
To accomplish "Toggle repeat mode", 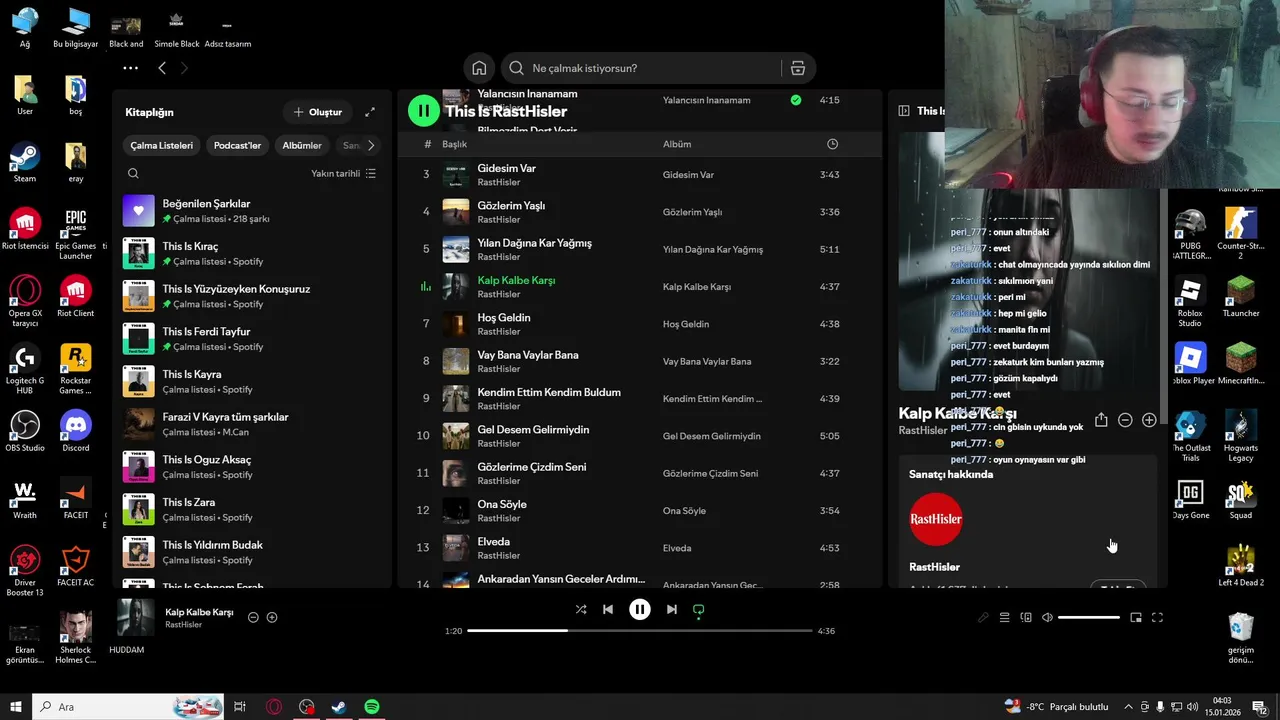I will [699, 609].
